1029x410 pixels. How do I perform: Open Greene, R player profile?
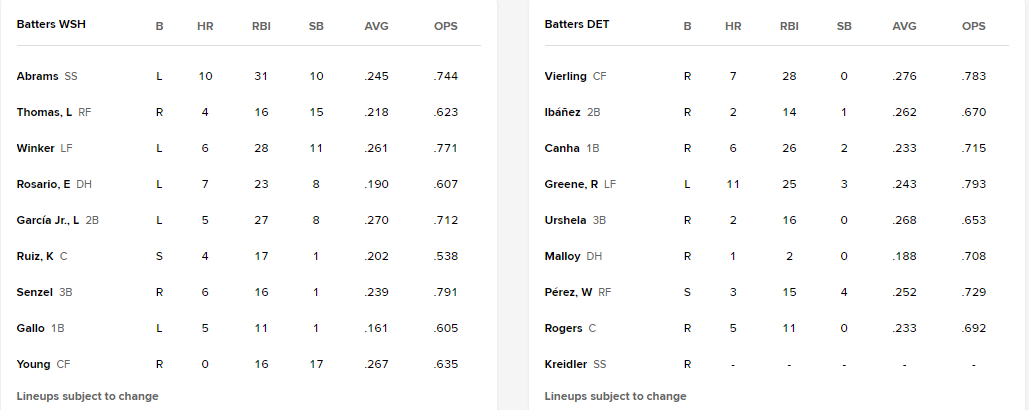(x=571, y=184)
